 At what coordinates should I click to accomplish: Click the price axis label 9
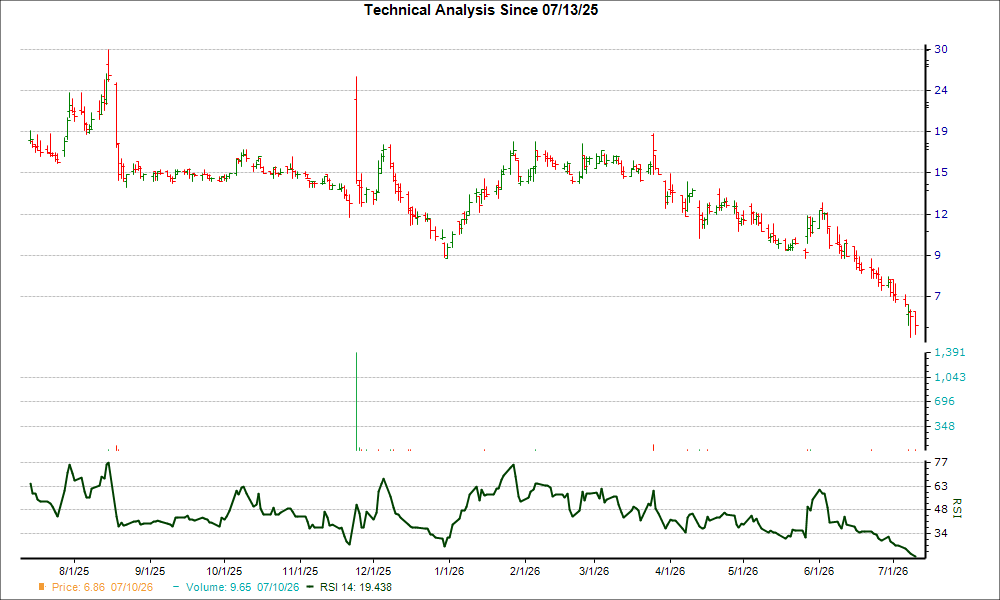coord(938,255)
